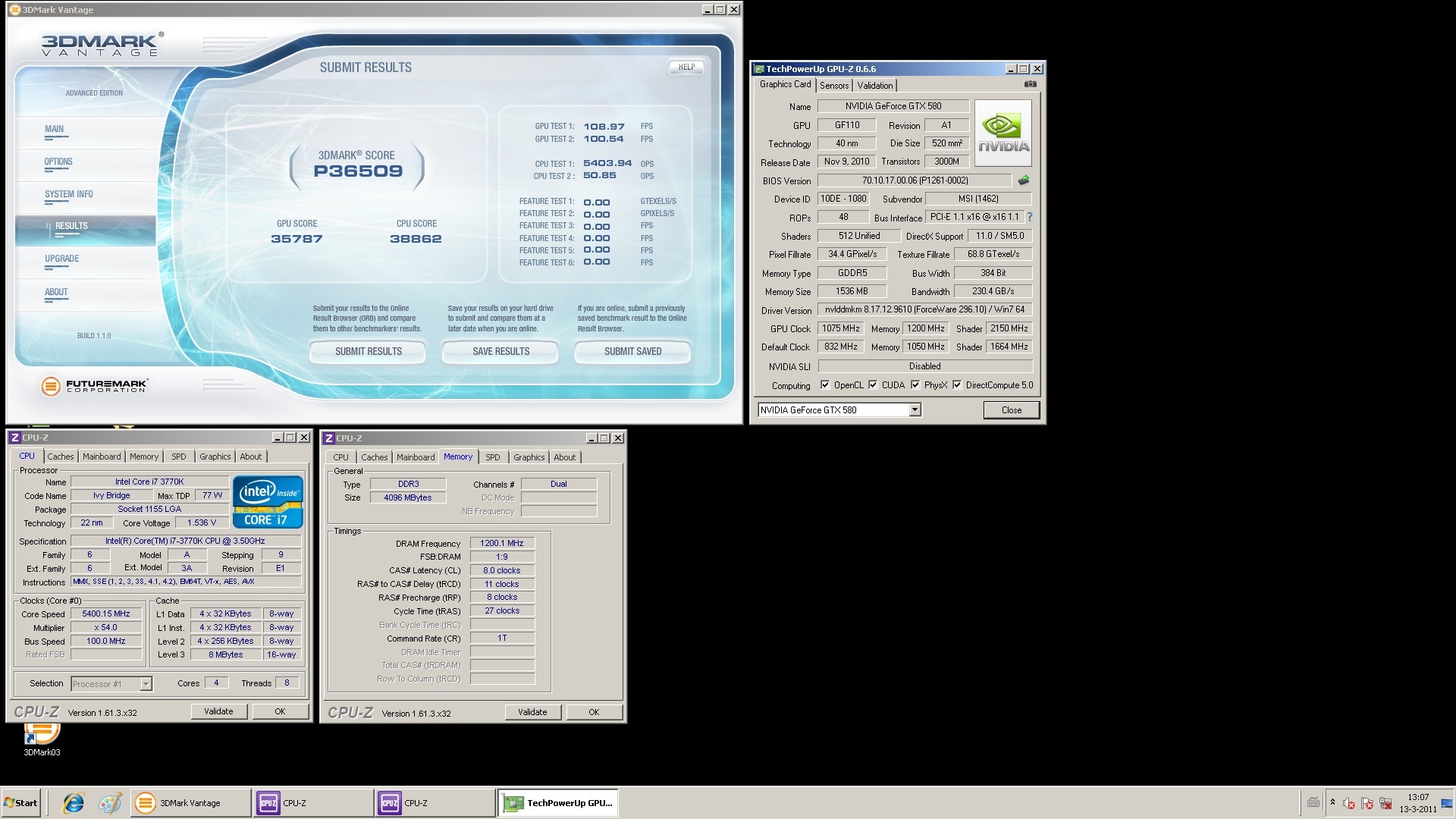Click the Intel Core i7 logo badge
Screen dimensions: 1456x819
(x=268, y=502)
